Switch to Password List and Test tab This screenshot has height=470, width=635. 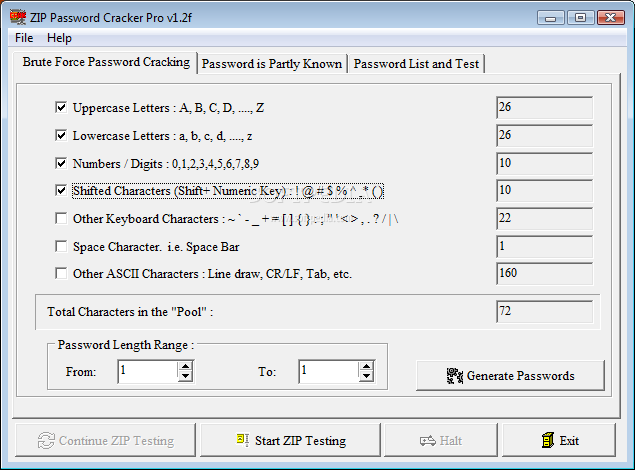tap(416, 63)
